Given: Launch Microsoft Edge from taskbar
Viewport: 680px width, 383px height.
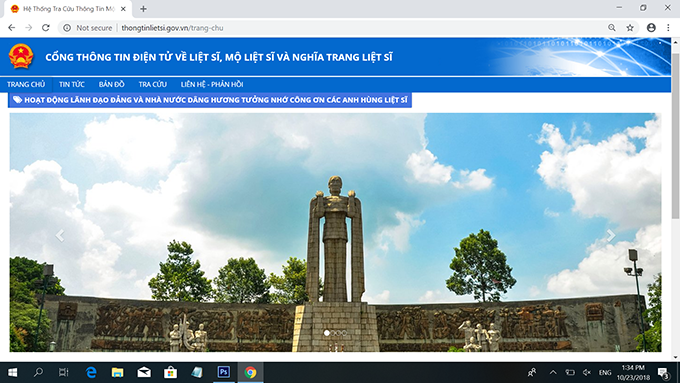Looking at the screenshot, I should pos(91,372).
